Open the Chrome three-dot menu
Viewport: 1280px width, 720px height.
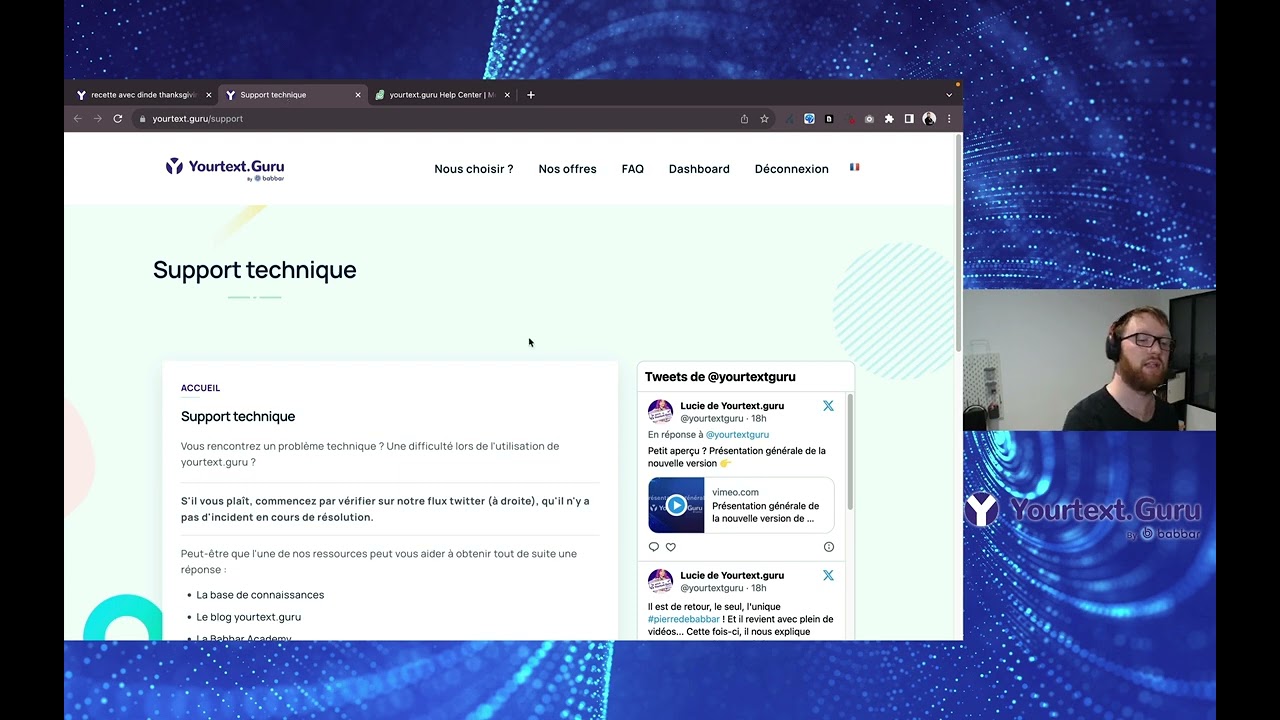tap(949, 119)
